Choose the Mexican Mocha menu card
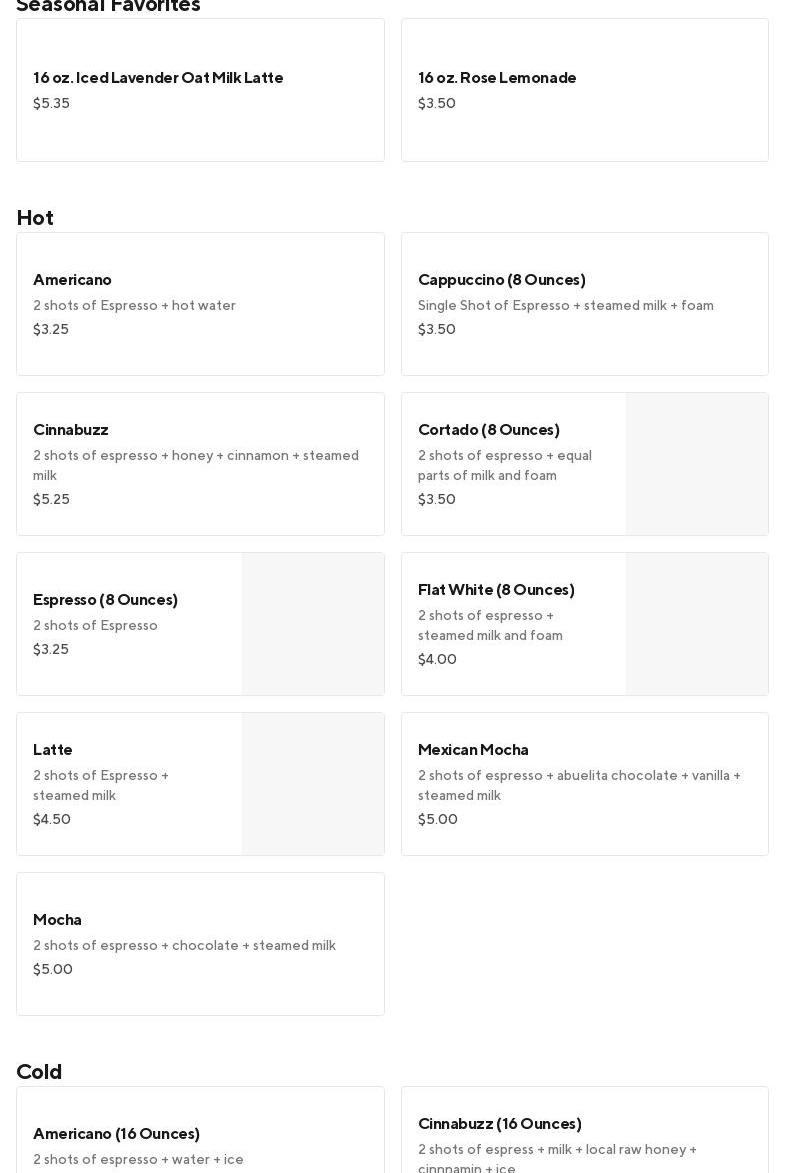The width and height of the screenshot is (785, 1173). tap(584, 784)
